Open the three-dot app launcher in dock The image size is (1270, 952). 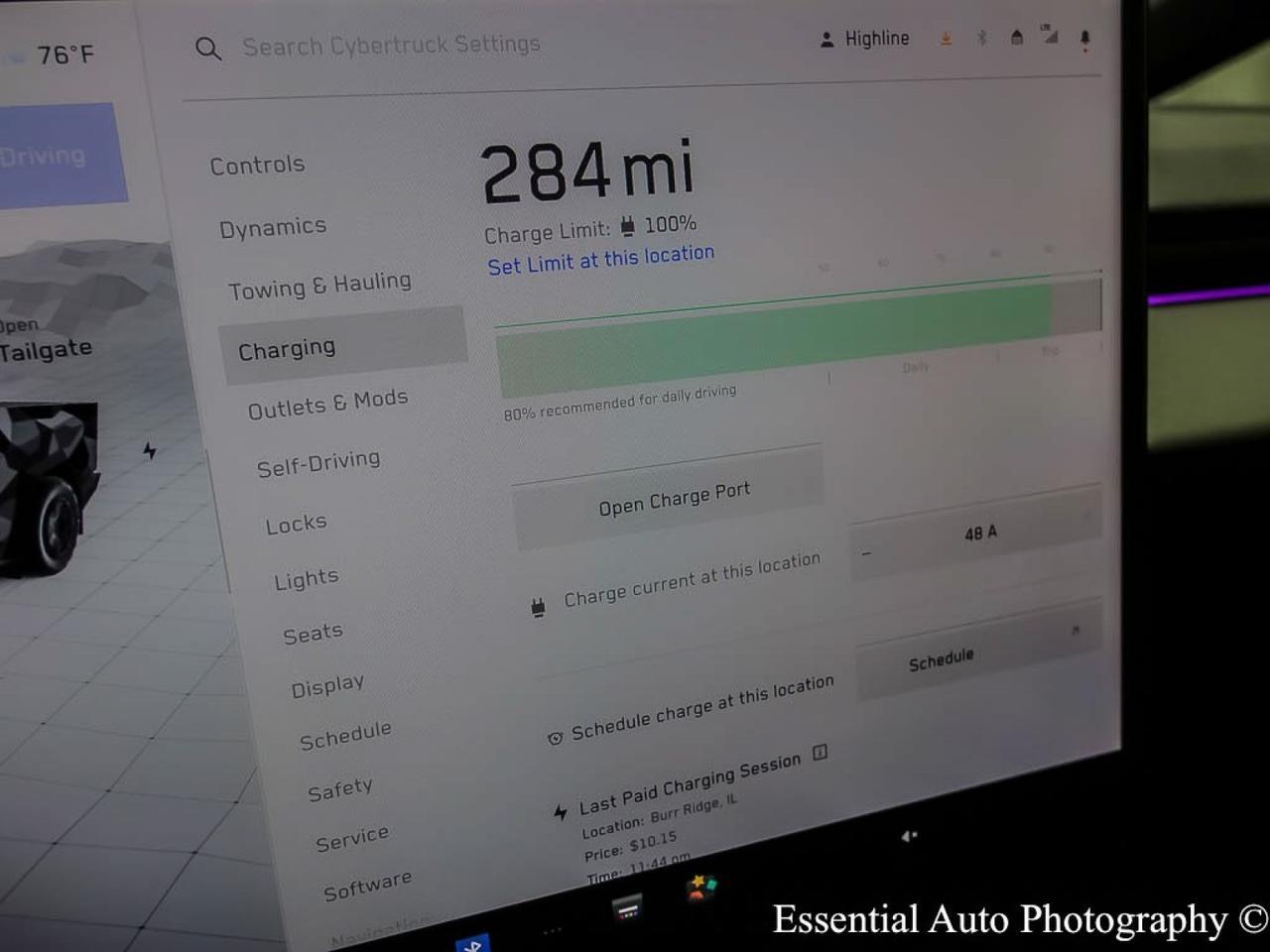coord(552,930)
